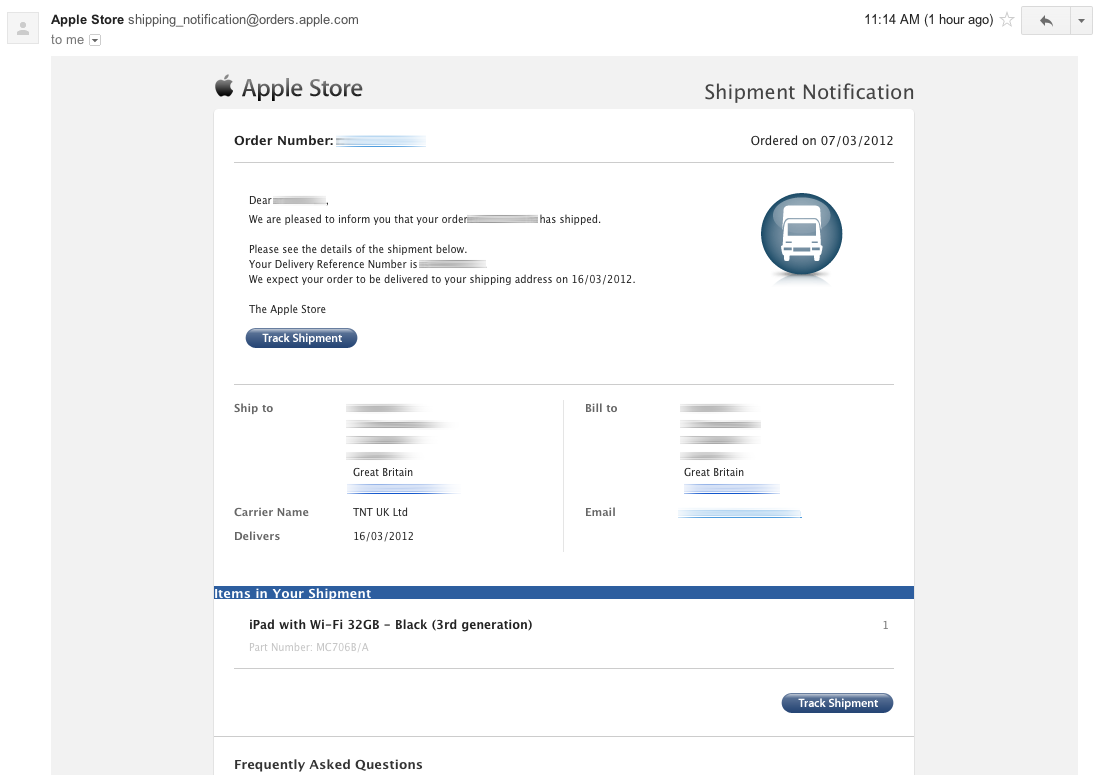Click the 'Please see the details of the shipment below.' line
This screenshot has width=1100, height=775.
(357, 249)
